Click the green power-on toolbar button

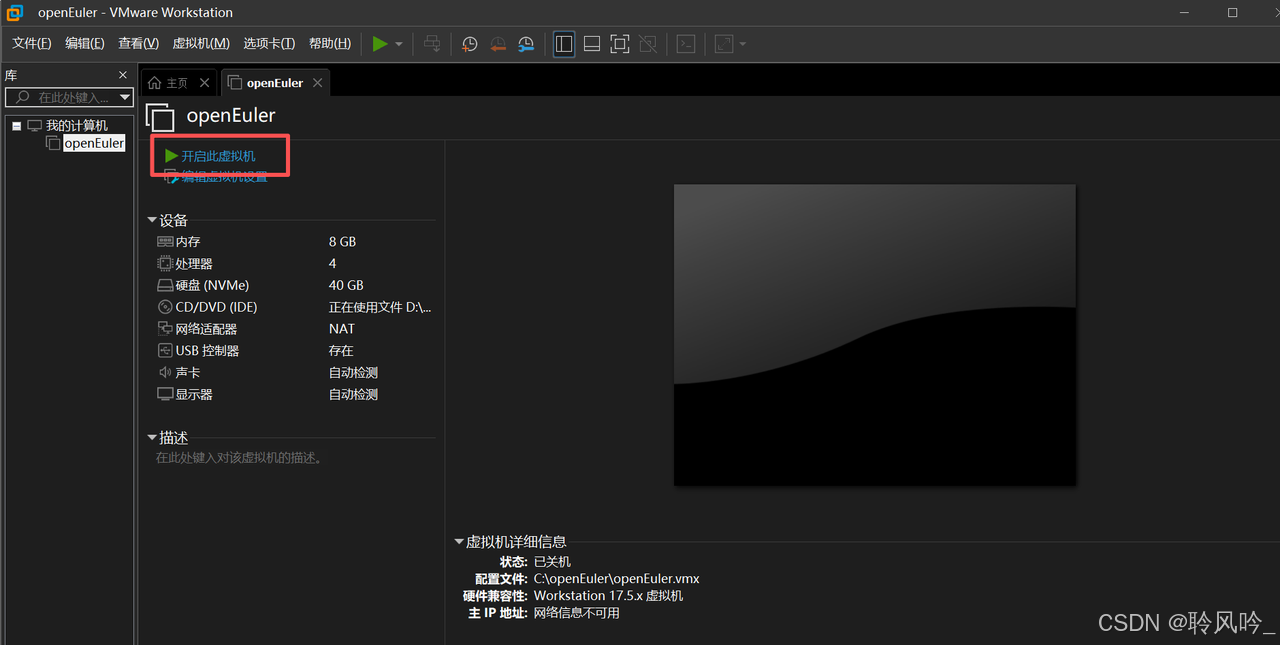click(380, 44)
